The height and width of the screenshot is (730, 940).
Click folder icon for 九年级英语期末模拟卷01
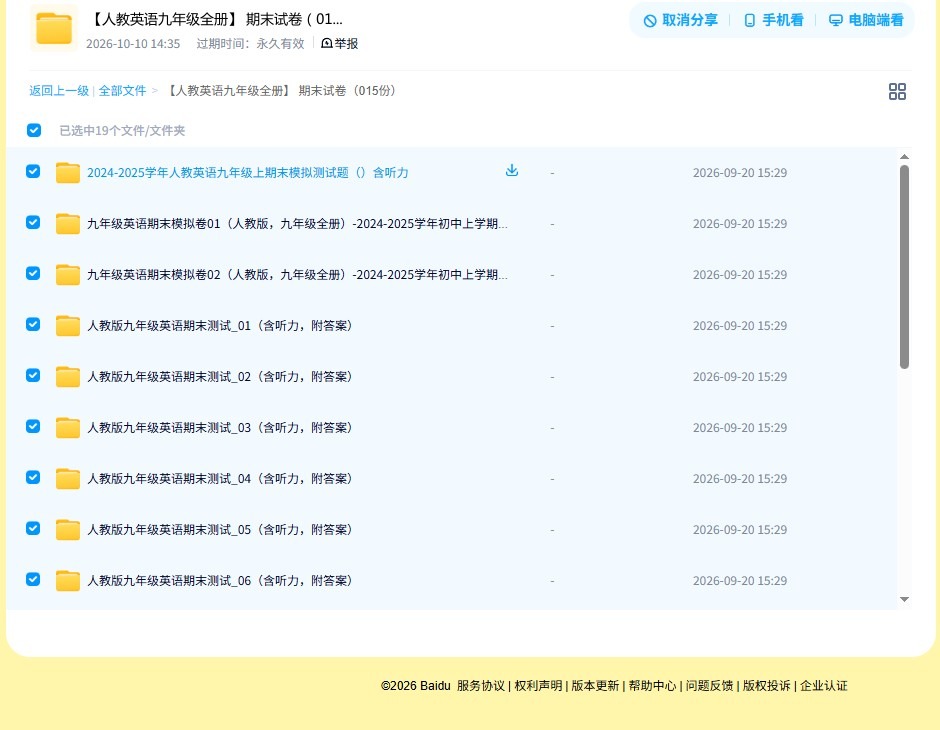coord(68,224)
